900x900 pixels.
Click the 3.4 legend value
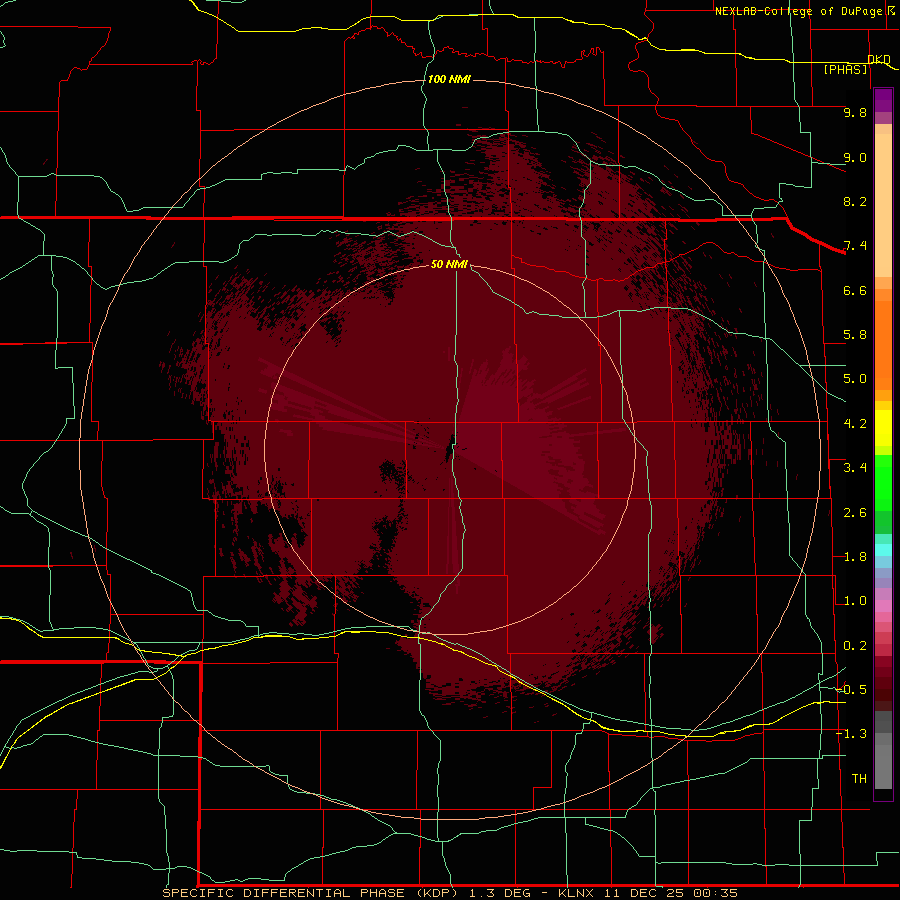point(855,468)
